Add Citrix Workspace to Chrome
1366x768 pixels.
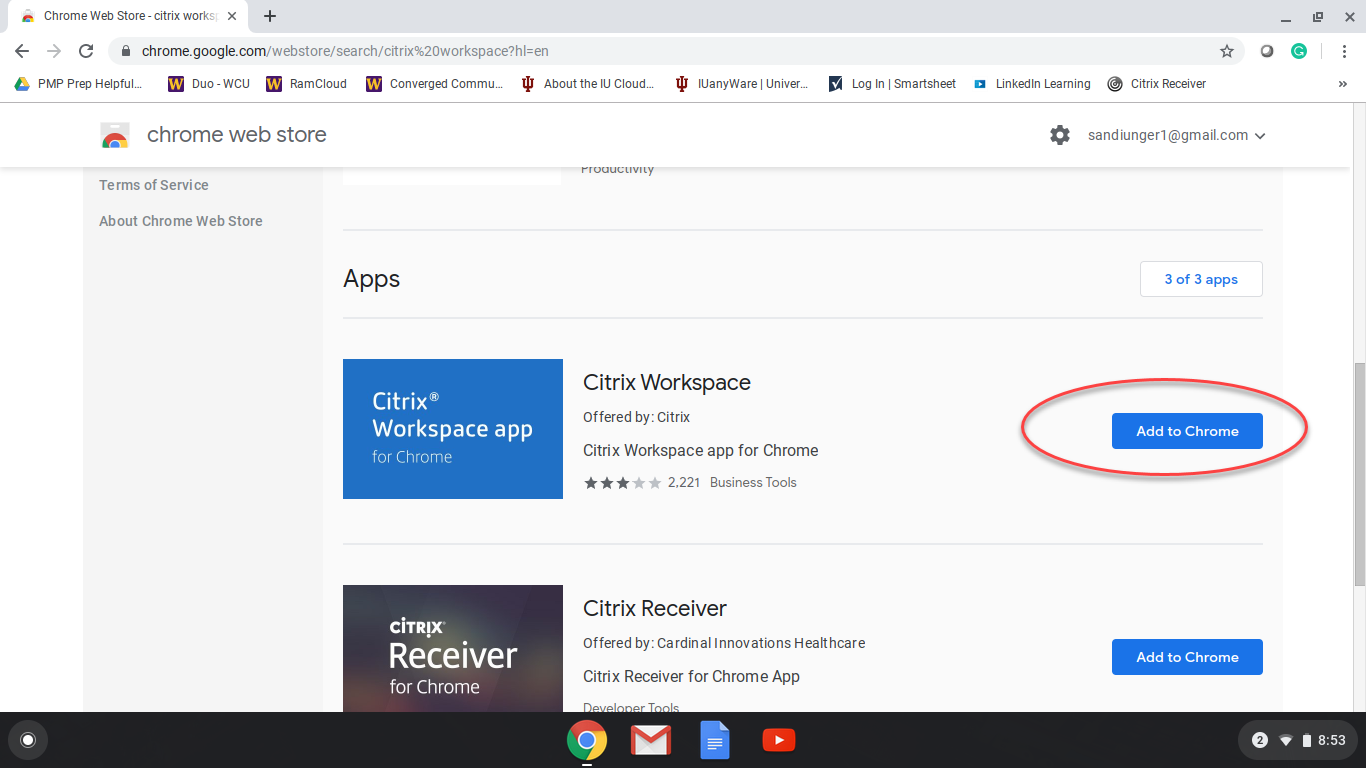tap(1187, 431)
